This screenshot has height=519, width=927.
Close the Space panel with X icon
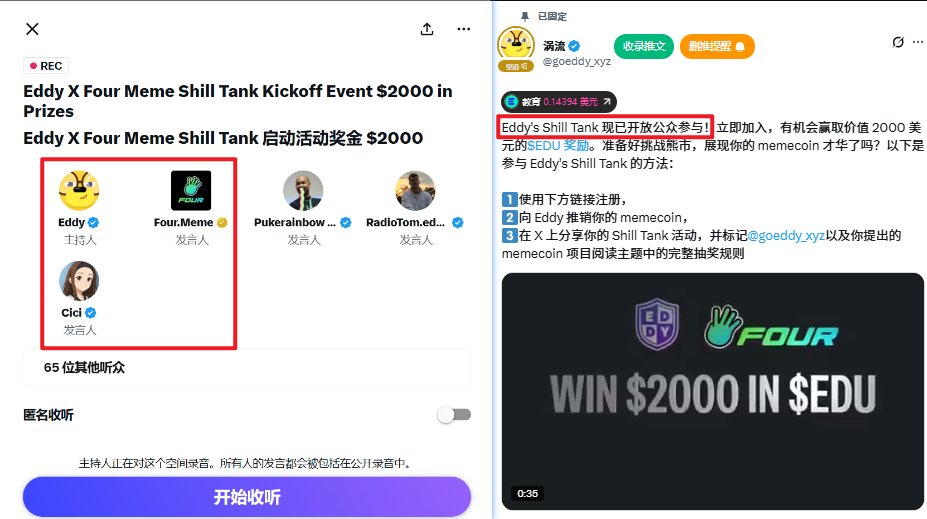[33, 29]
